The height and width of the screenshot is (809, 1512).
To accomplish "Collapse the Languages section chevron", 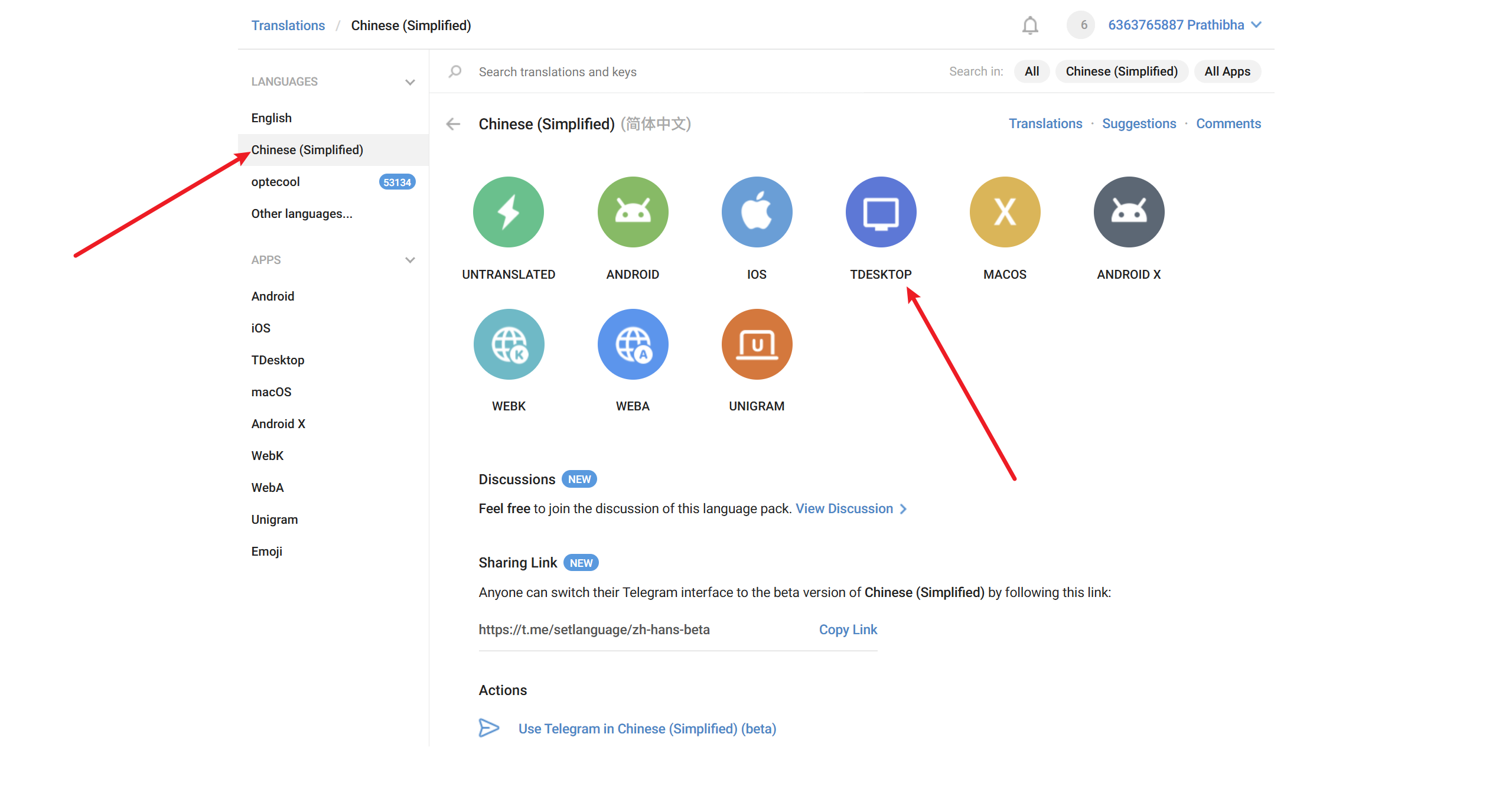I will coord(410,82).
